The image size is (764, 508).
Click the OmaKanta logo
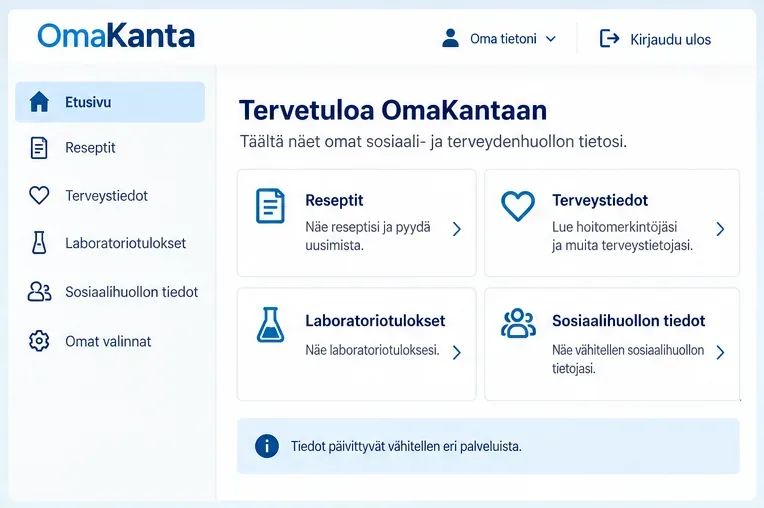point(116,36)
